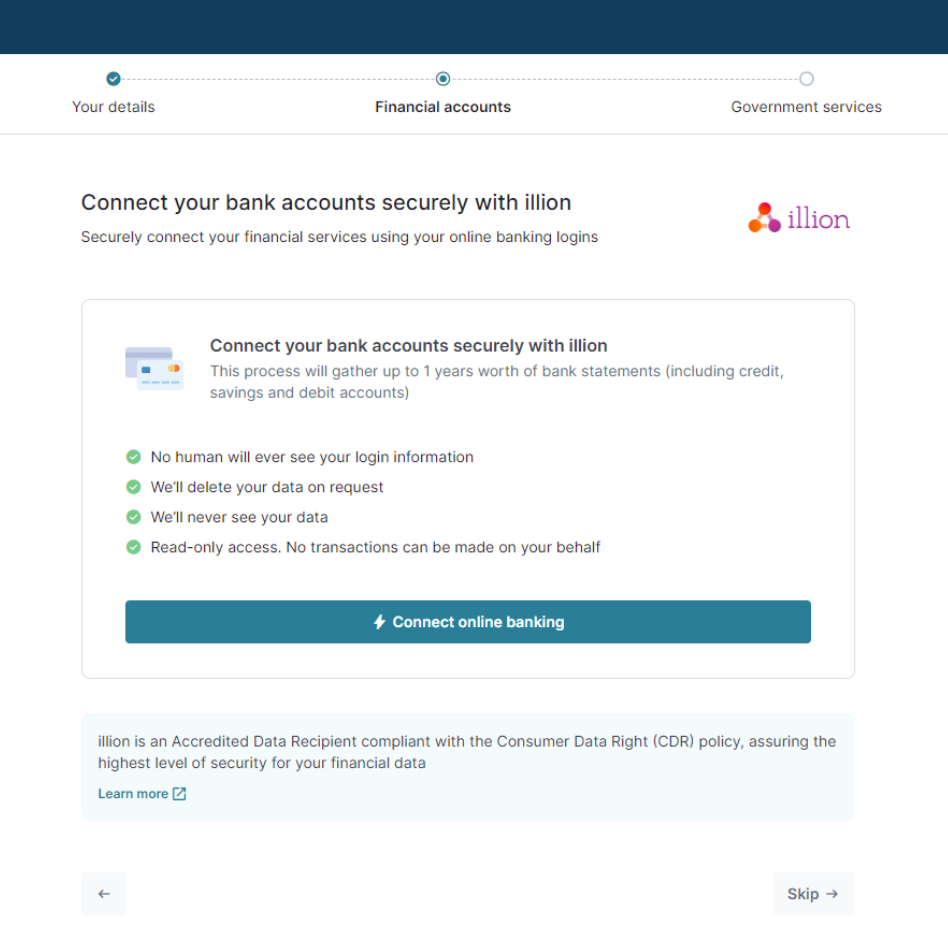Image resolution: width=948 pixels, height=938 pixels.
Task: Click the illion logo
Action: [x=799, y=218]
